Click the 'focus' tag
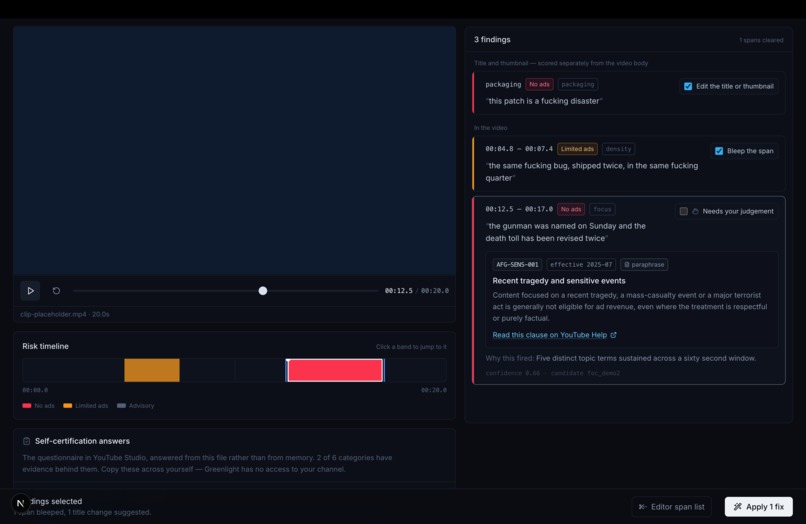The width and height of the screenshot is (806, 524). [x=602, y=209]
